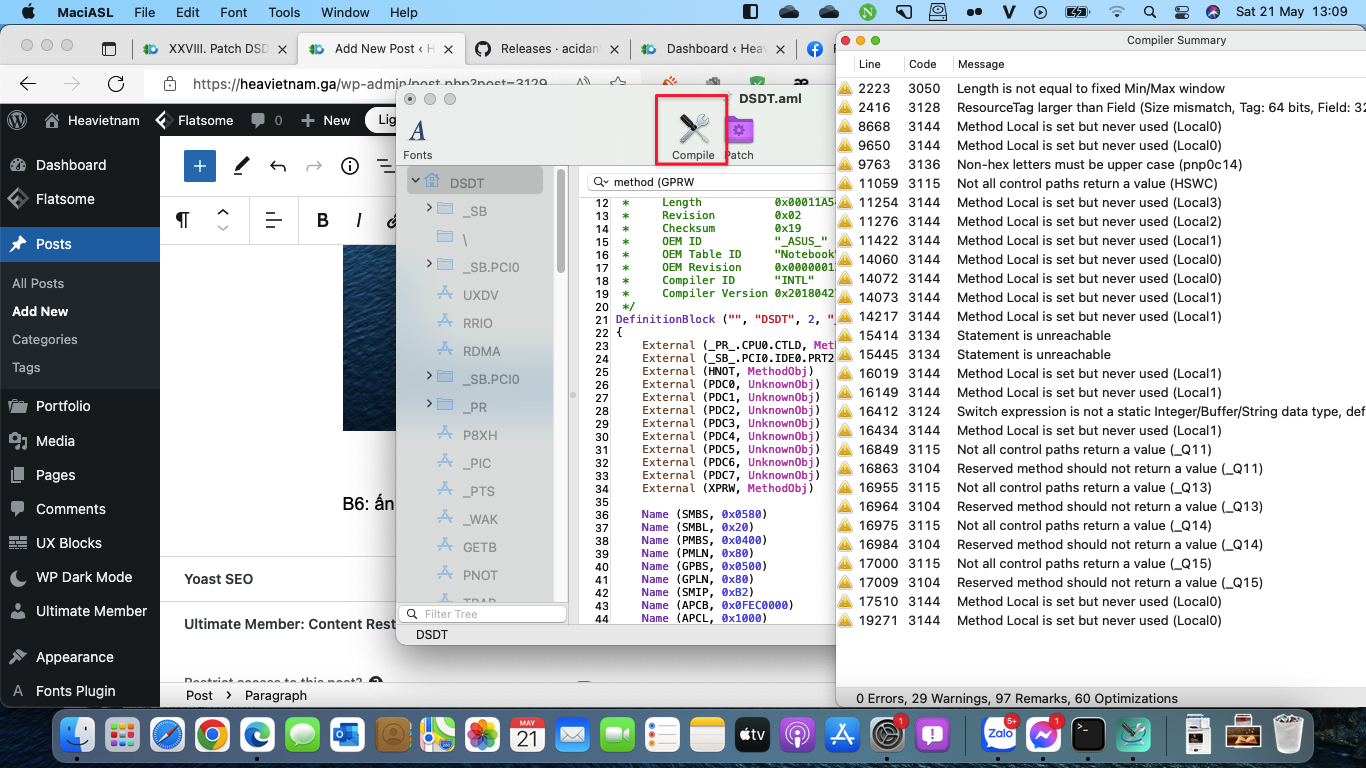Open the search options dropdown magnifier
The height and width of the screenshot is (768, 1366).
pos(601,182)
